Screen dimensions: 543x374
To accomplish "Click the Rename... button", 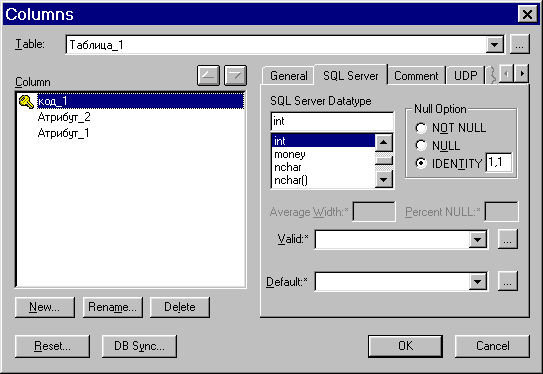I will point(113,307).
